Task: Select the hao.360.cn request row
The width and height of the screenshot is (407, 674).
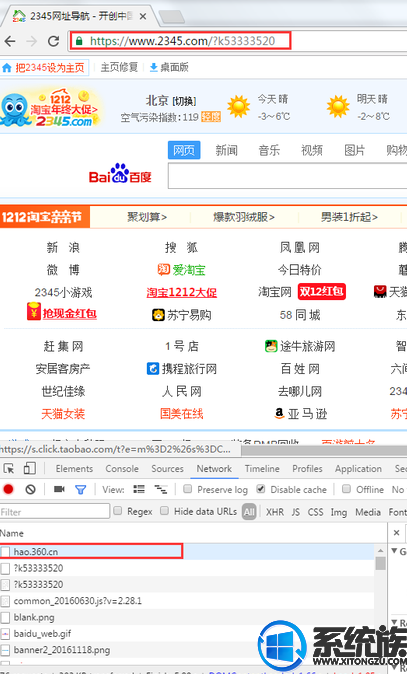Action: pos(187,551)
